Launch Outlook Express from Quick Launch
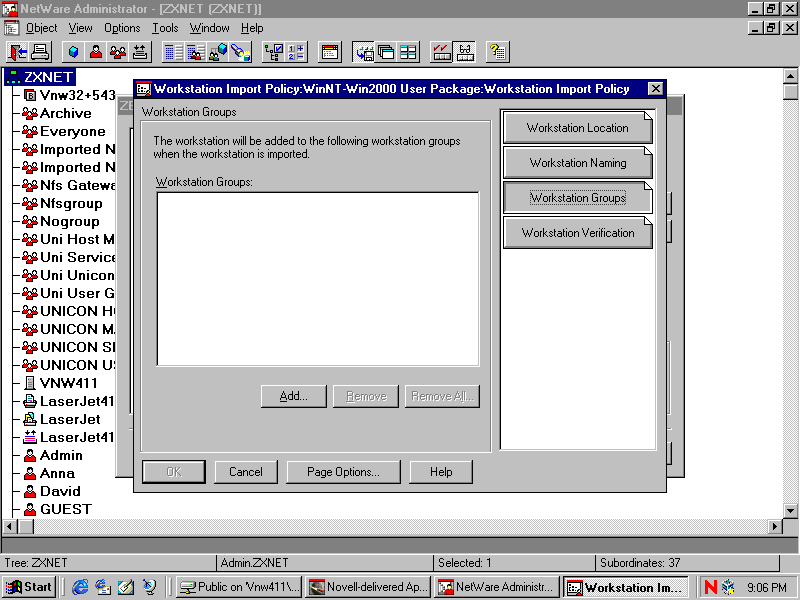Image resolution: width=800 pixels, height=600 pixels. [103, 587]
